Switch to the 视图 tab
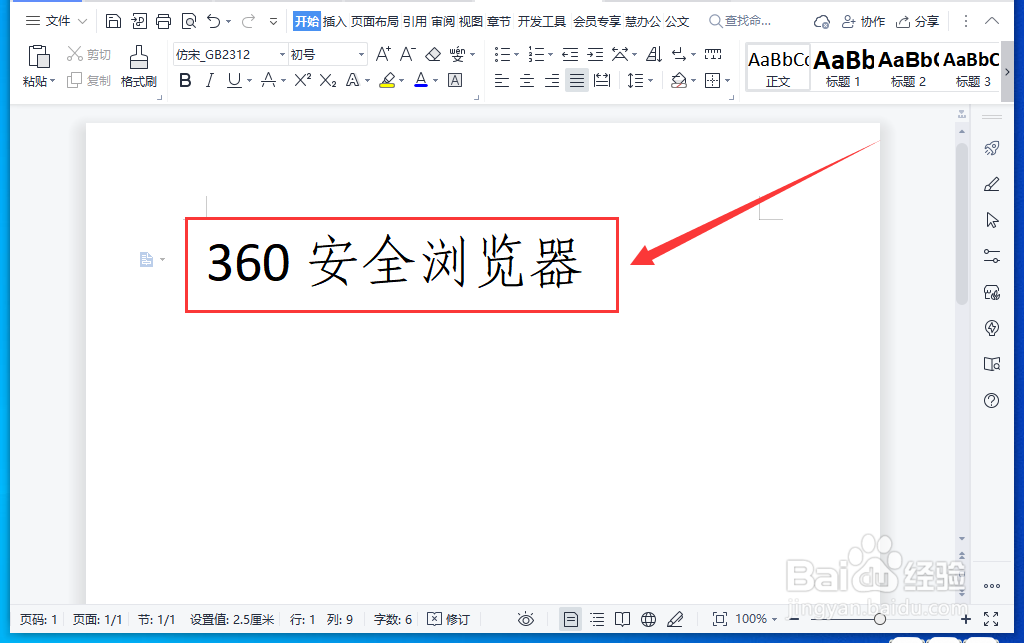 [470, 22]
